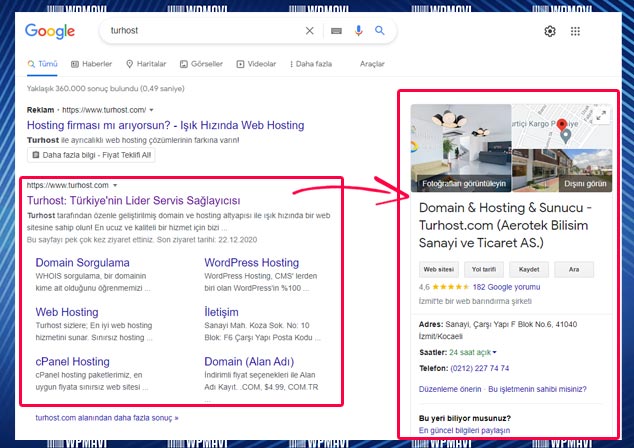Click the Ara call button
The image size is (634, 448).
[574, 269]
